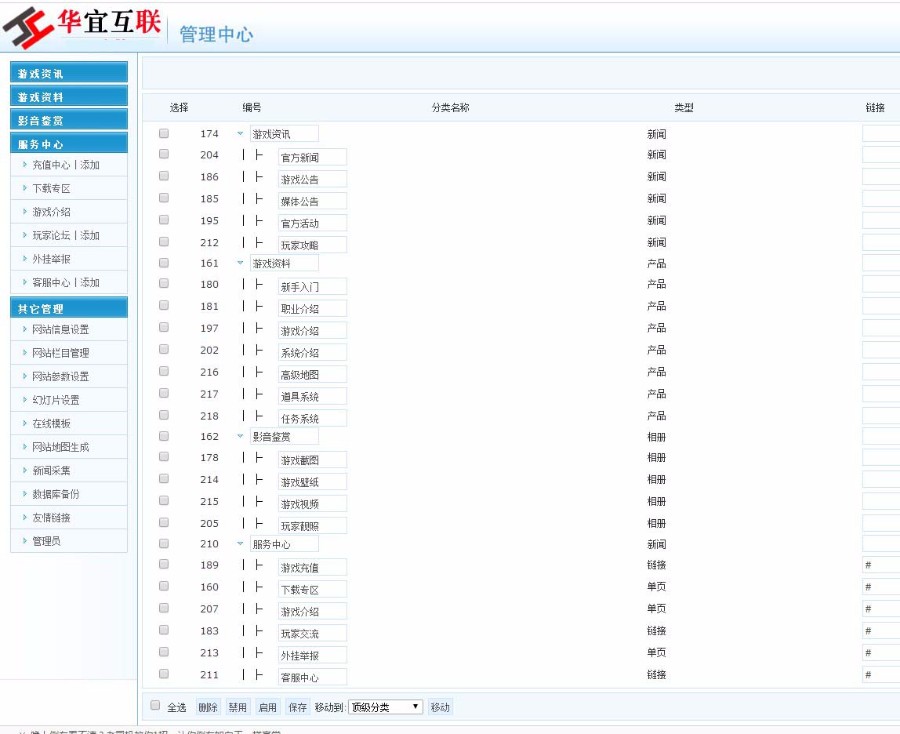Edit the 职业介绍 name field
Image resolution: width=900 pixels, height=734 pixels.
click(x=312, y=308)
